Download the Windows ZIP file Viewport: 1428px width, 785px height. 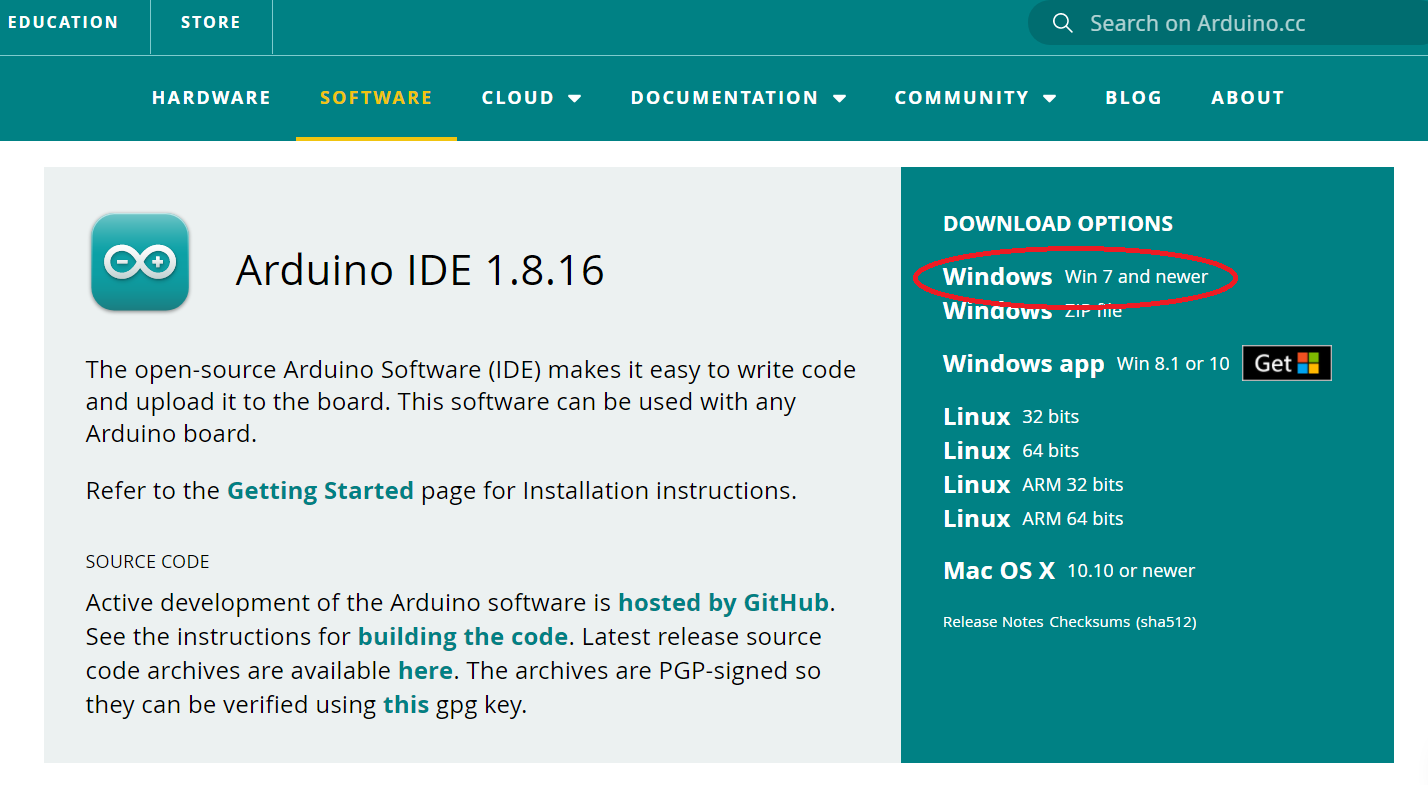click(x=1033, y=311)
